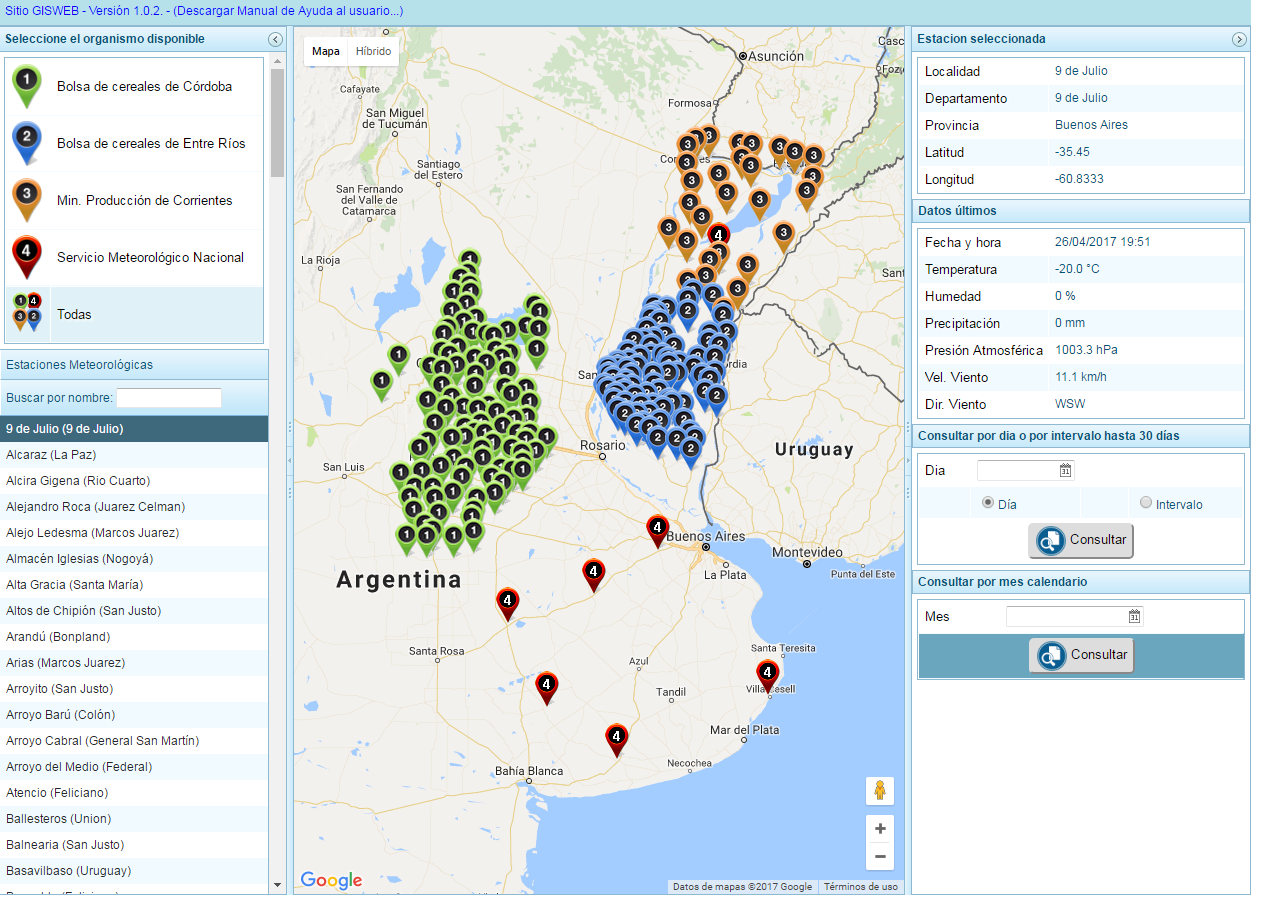
Task: Select the Día radio button
Action: pyautogui.click(x=988, y=503)
